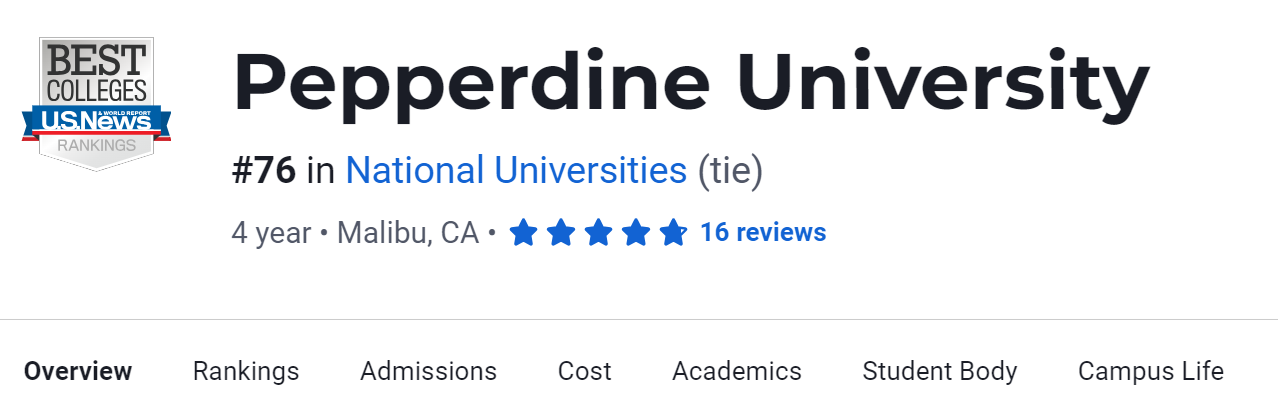Click the U.S. News Best Colleges badge
This screenshot has height=409, width=1278.
[96, 104]
